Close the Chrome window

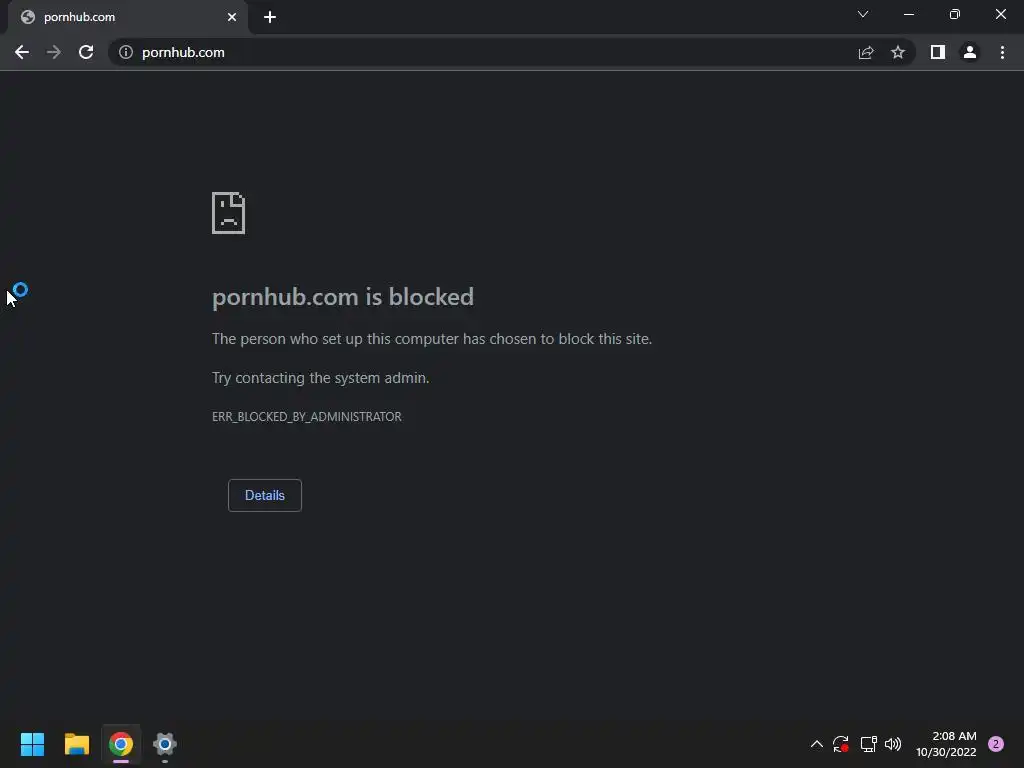1000,14
